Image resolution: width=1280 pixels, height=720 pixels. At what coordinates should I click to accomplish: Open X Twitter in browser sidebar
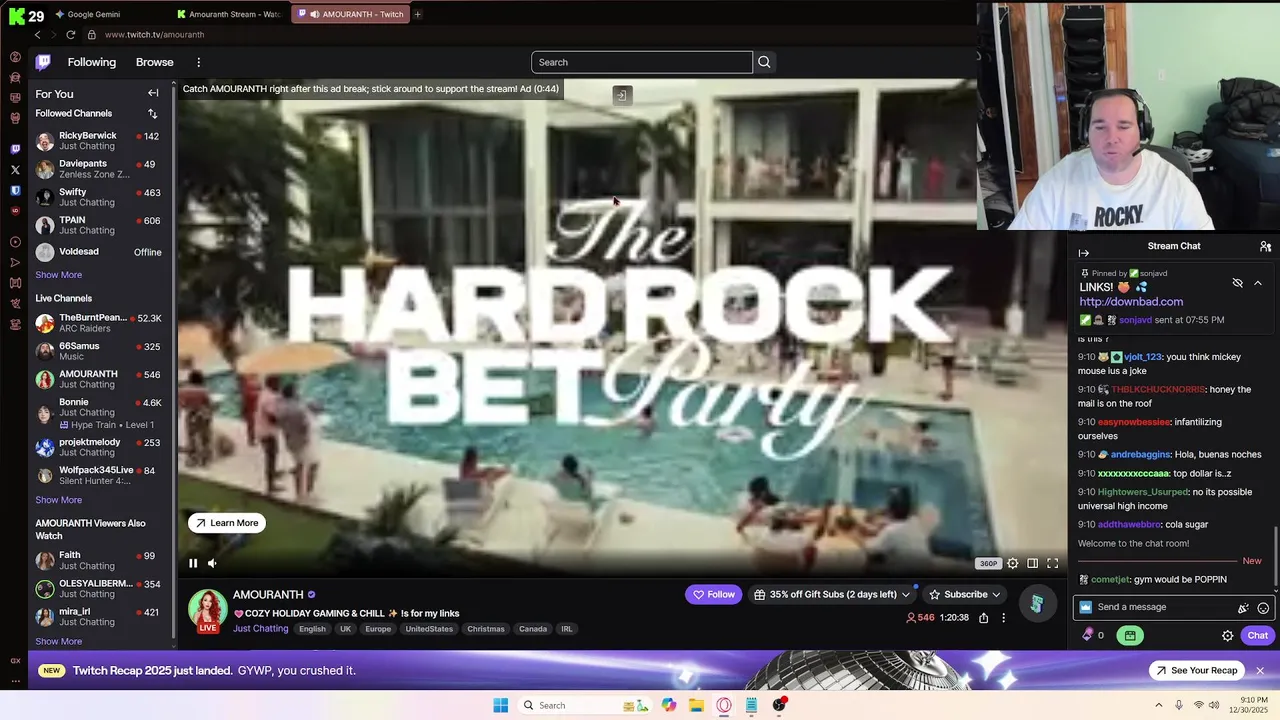[15, 170]
